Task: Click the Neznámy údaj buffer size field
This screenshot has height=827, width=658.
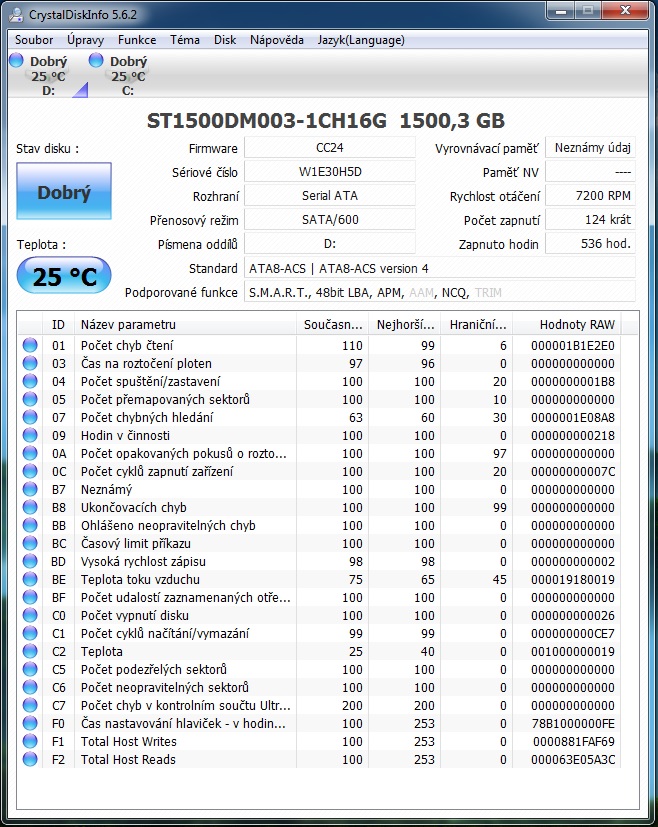Action: [590, 148]
